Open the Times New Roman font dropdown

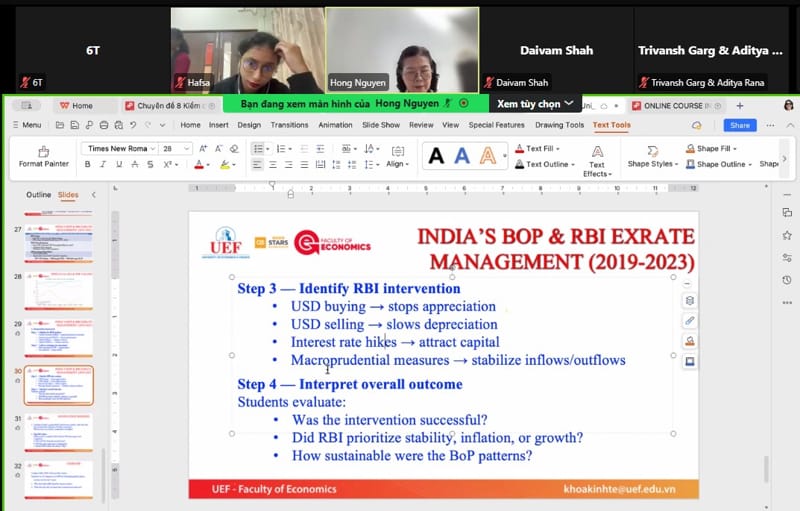tap(120, 148)
